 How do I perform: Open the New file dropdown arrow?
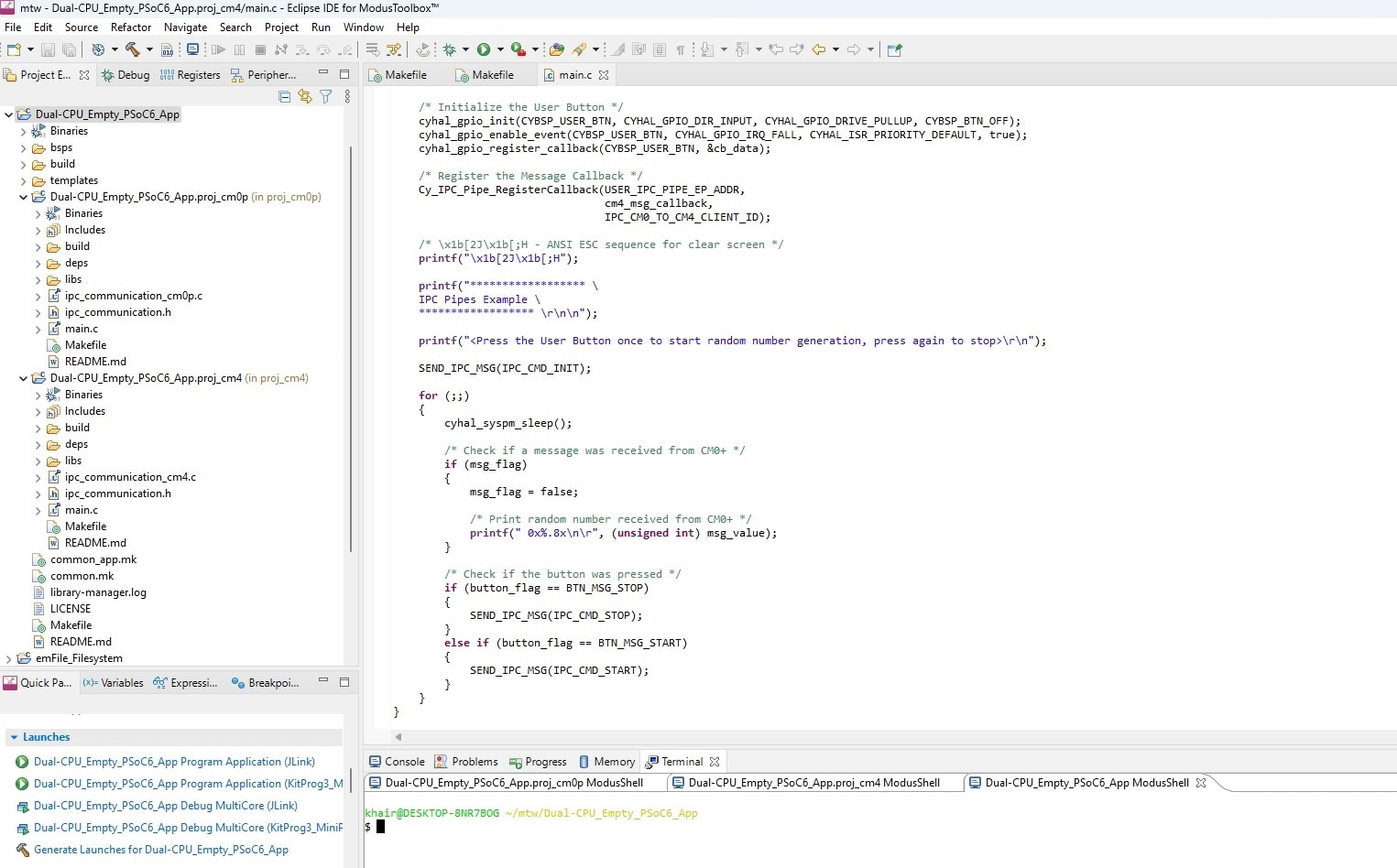tap(30, 49)
